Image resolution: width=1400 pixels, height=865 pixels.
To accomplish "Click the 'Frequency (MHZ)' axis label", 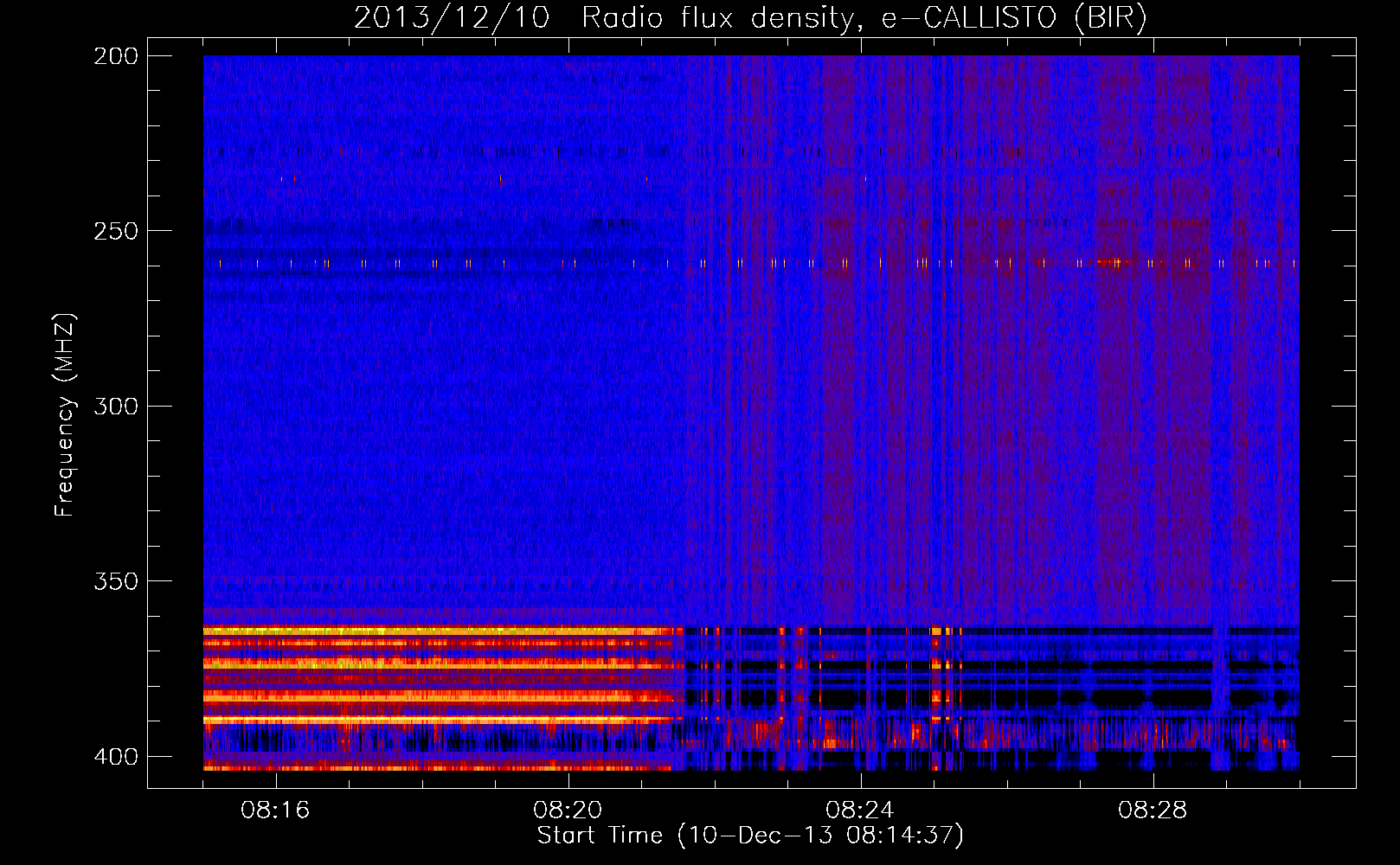I will pyautogui.click(x=65, y=414).
